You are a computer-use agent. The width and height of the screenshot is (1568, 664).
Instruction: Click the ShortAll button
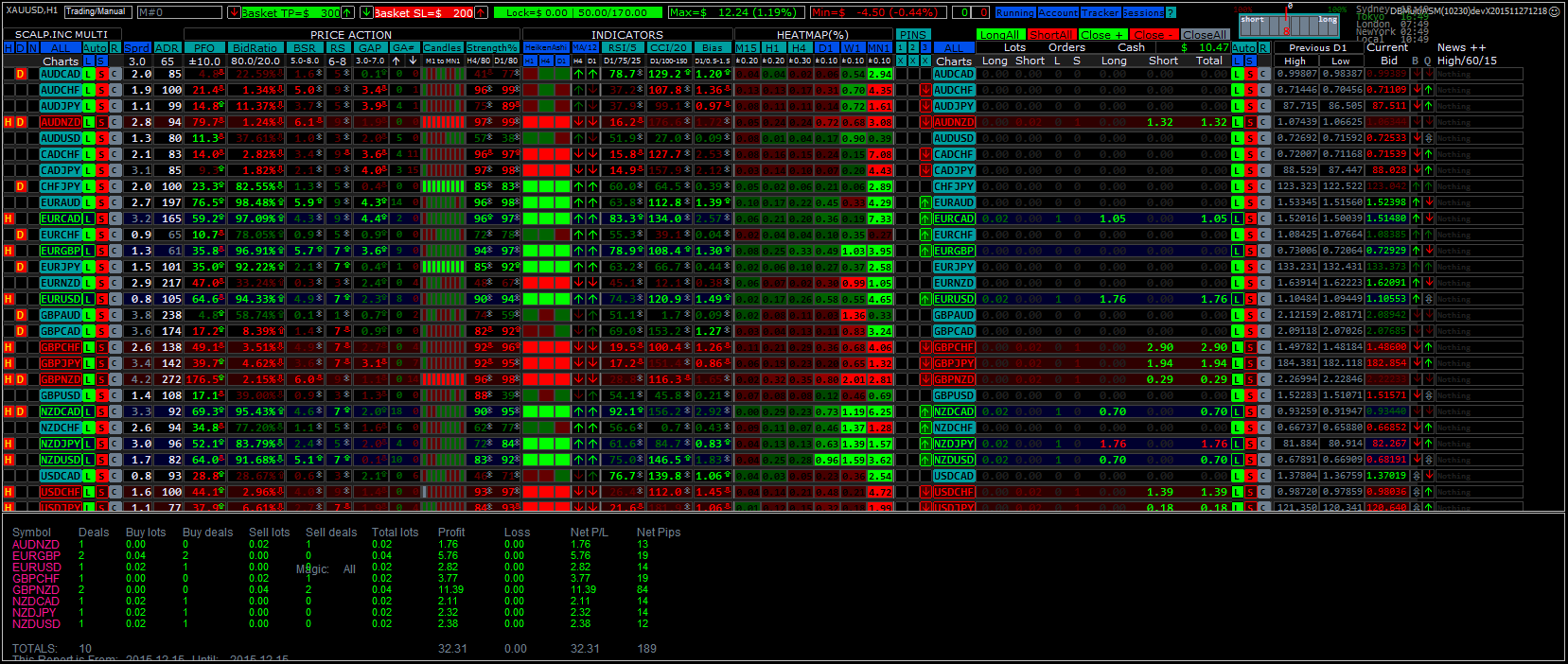pyautogui.click(x=1052, y=35)
